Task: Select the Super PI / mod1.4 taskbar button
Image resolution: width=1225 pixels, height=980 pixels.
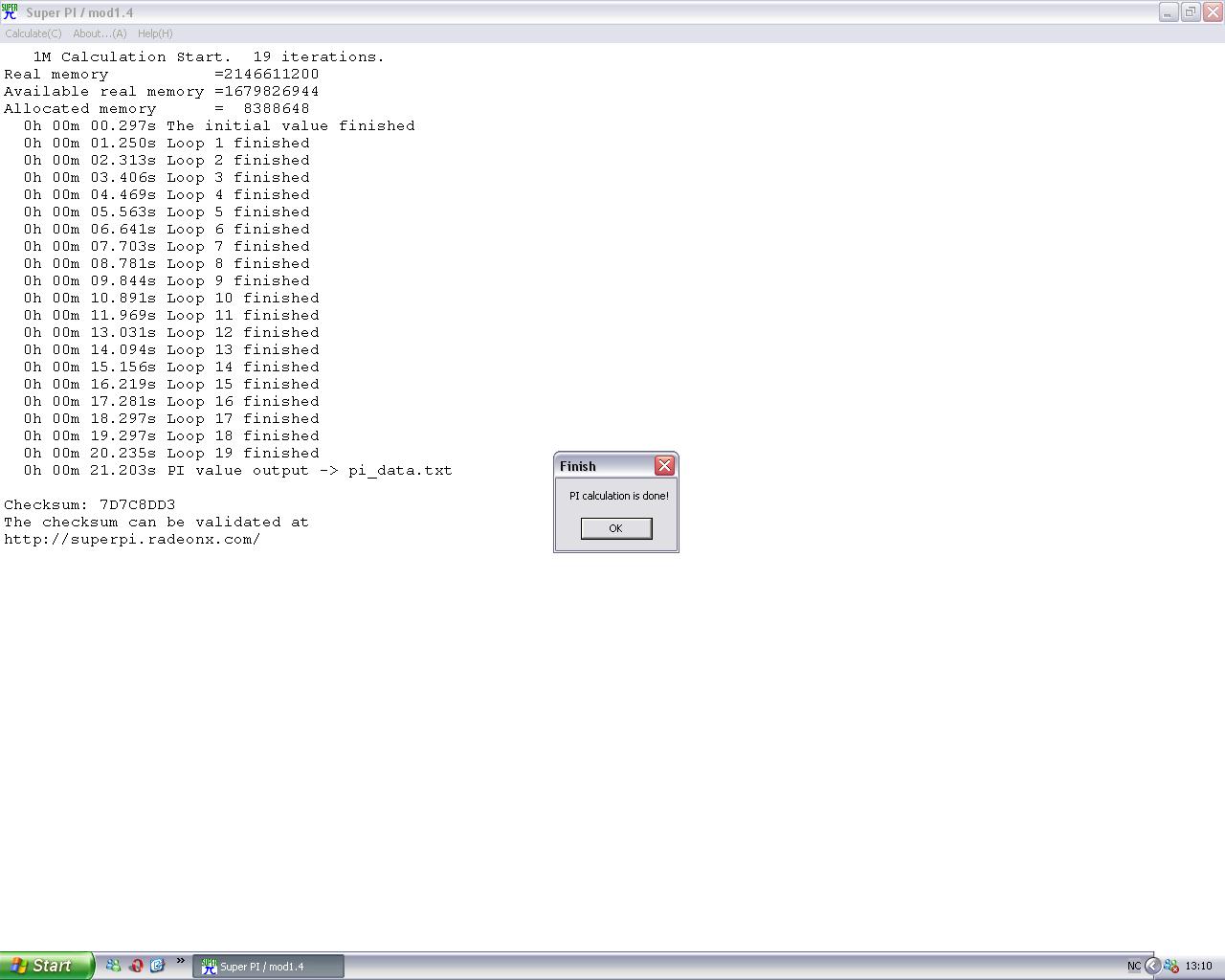Action: click(269, 967)
